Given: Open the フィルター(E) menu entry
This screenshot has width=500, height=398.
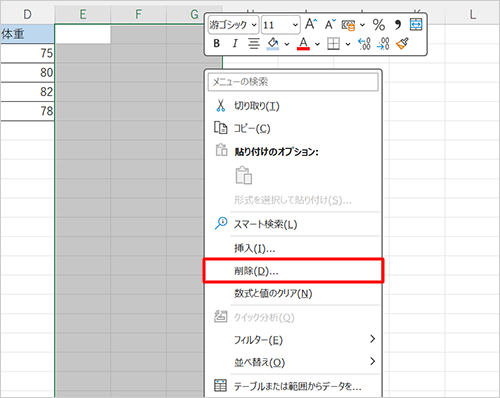Looking at the screenshot, I should [293, 340].
